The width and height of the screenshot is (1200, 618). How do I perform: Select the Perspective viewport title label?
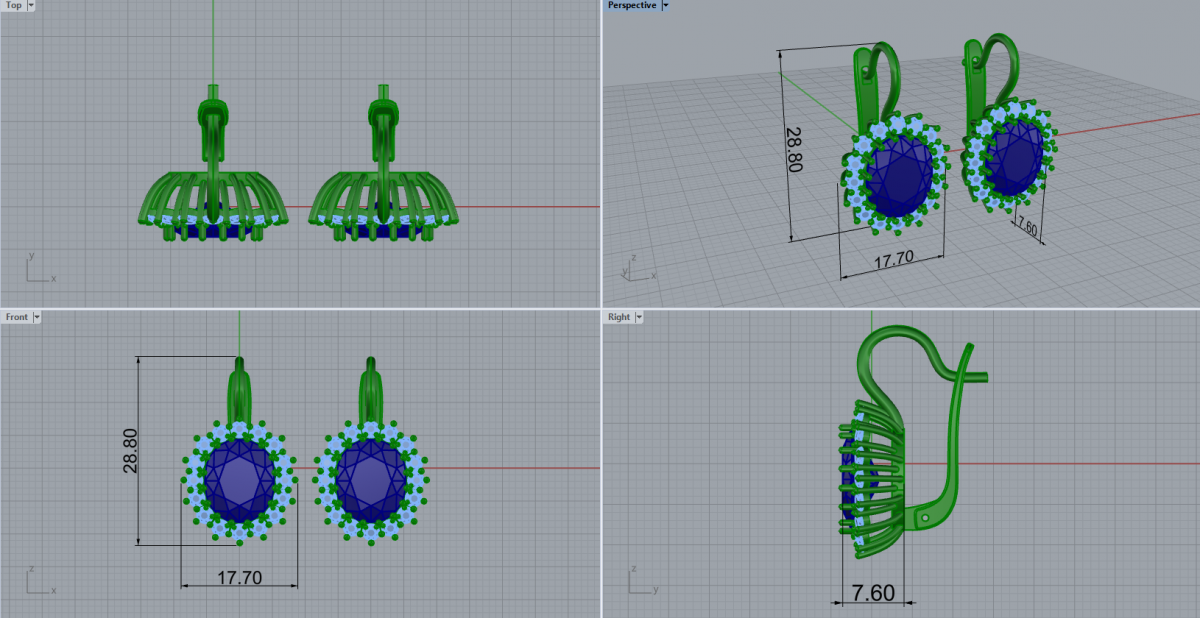coord(633,5)
